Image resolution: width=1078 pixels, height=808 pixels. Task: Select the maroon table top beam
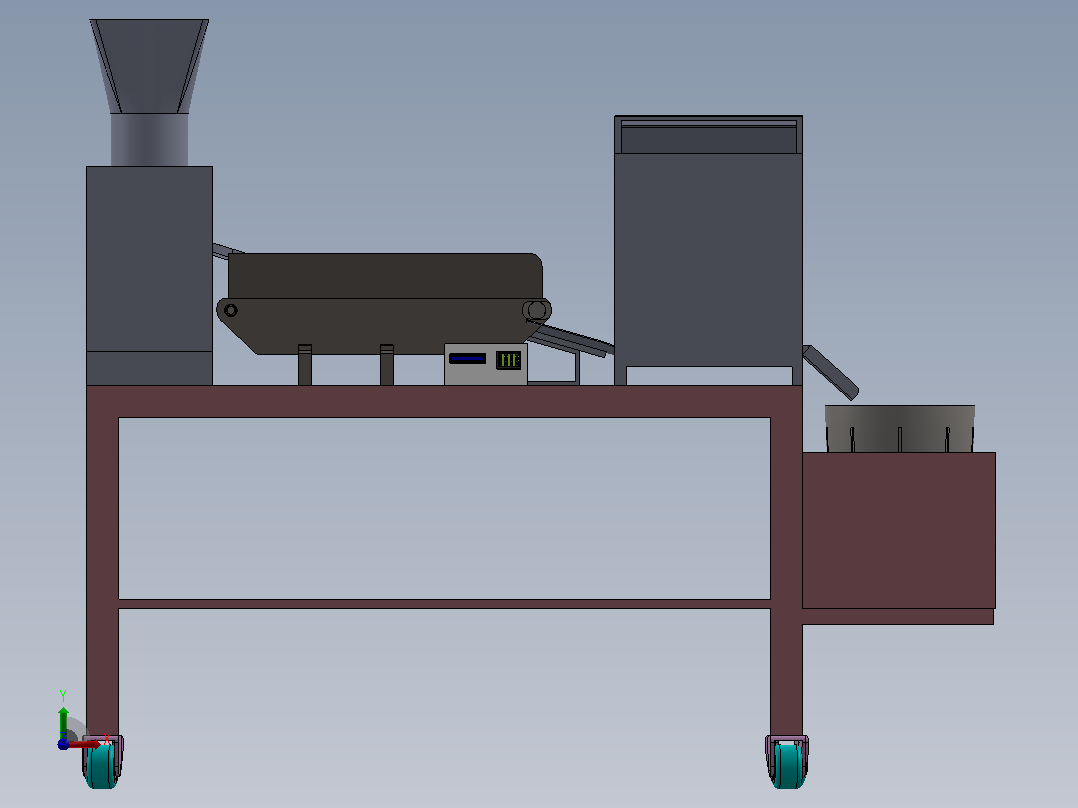coord(444,401)
